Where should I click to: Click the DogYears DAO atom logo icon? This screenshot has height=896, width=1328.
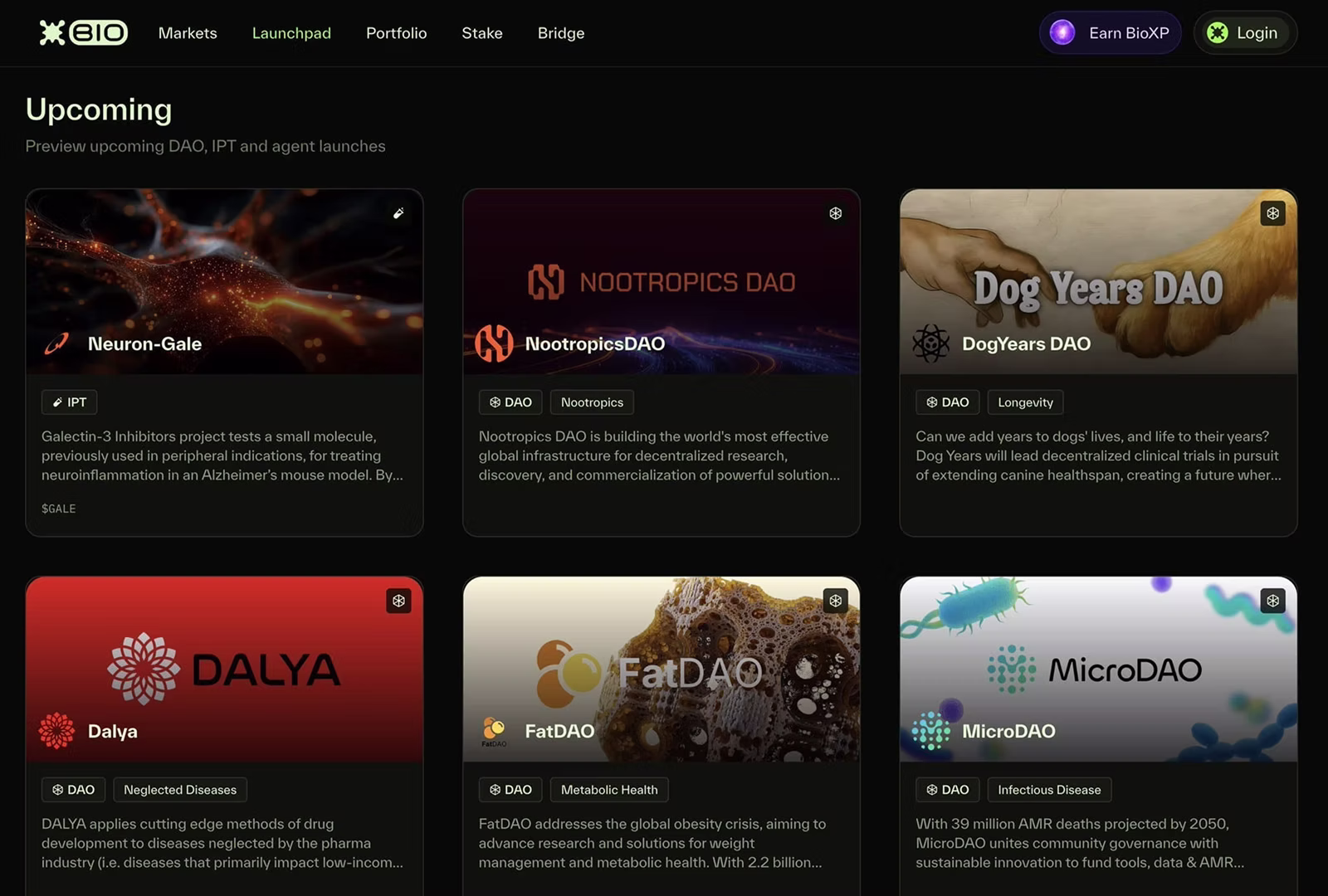(x=931, y=343)
